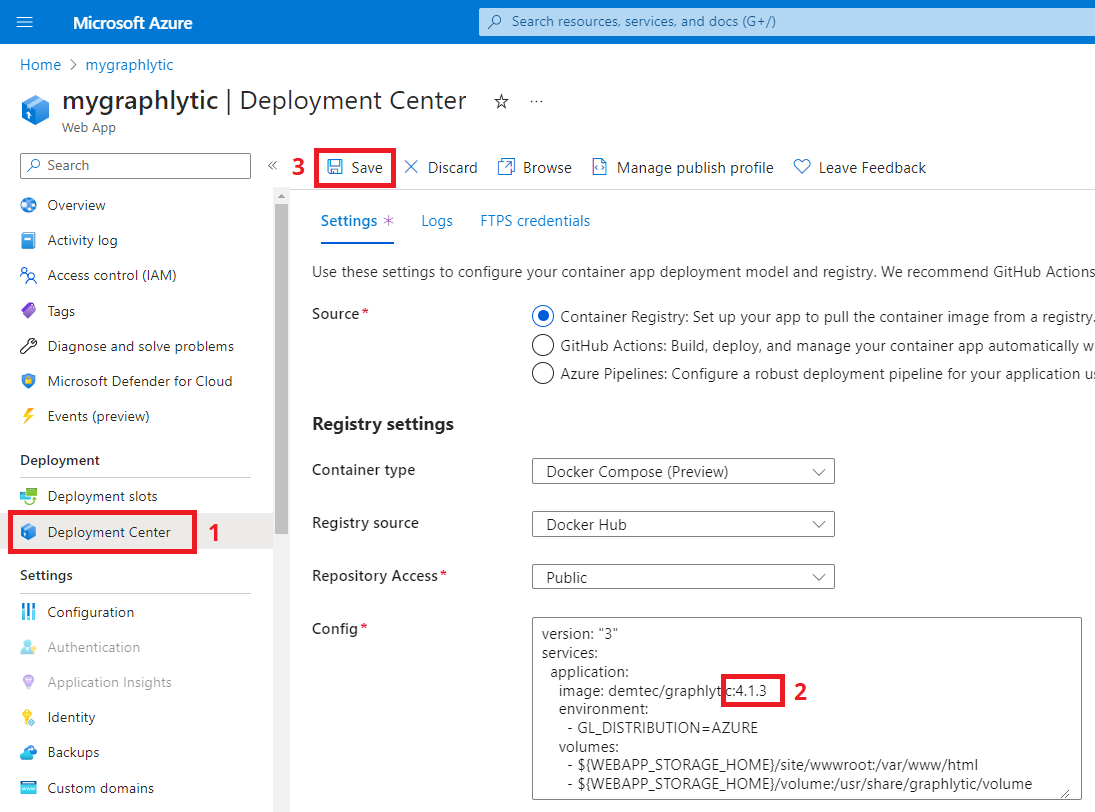1095x812 pixels.
Task: Open the Repository Access dropdown
Action: click(683, 577)
